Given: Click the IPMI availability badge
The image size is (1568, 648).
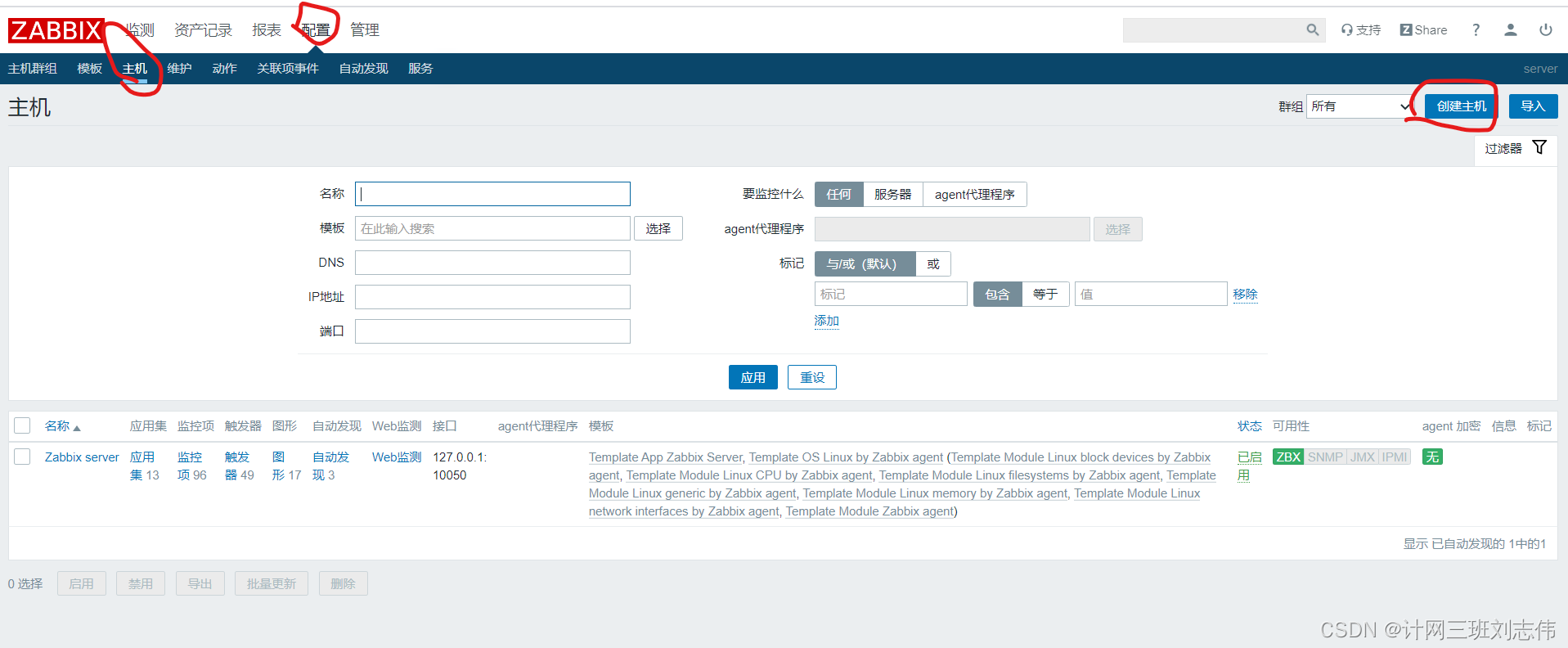Looking at the screenshot, I should 1395,457.
